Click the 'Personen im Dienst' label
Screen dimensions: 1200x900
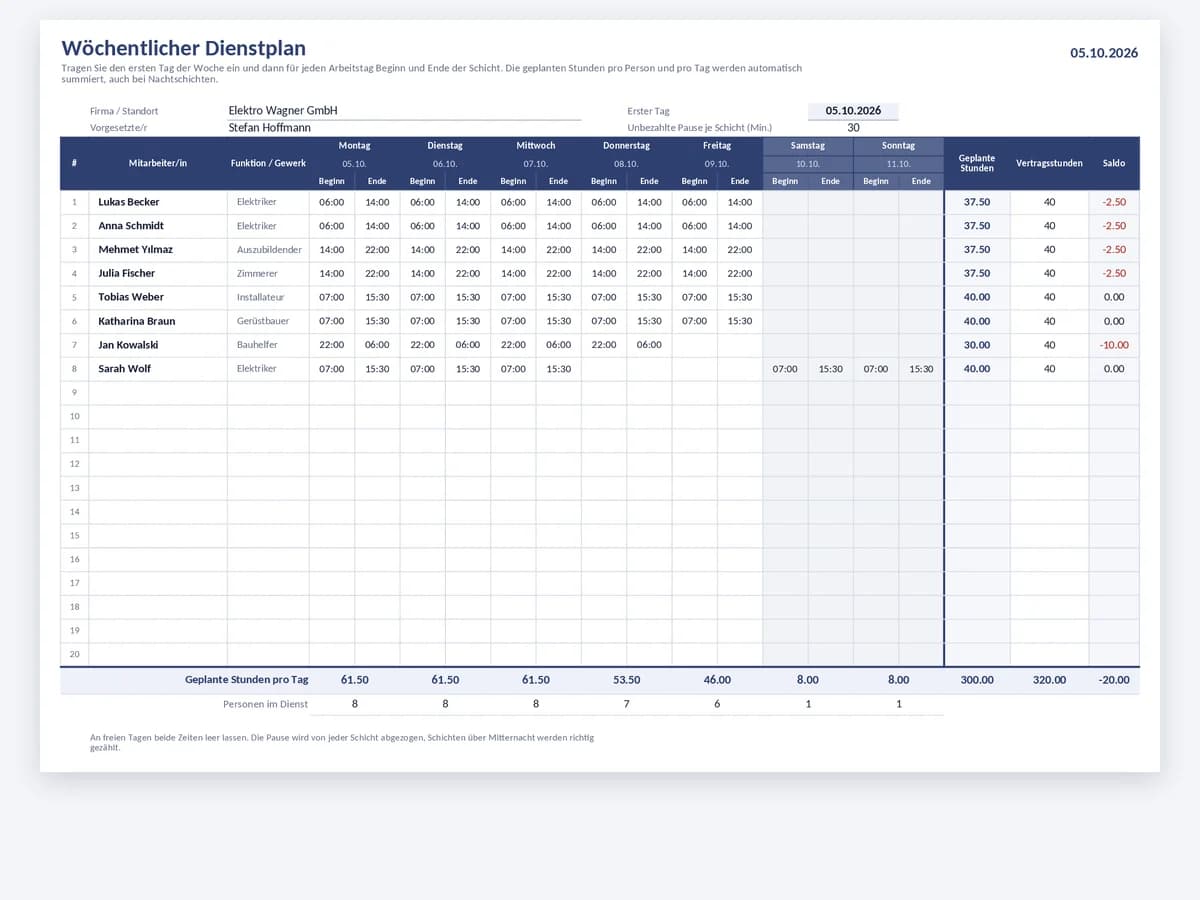pyautogui.click(x=266, y=704)
